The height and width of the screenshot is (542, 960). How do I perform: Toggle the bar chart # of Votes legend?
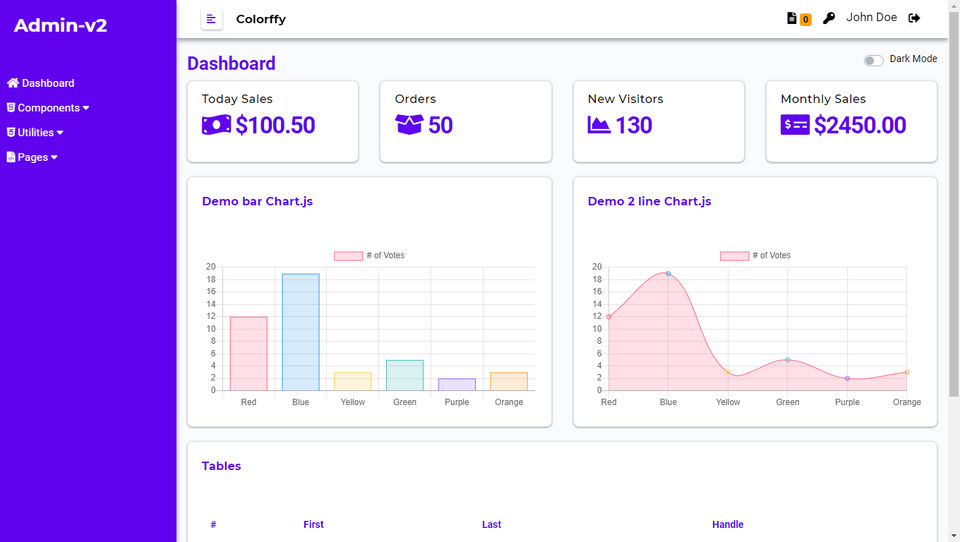(x=369, y=255)
